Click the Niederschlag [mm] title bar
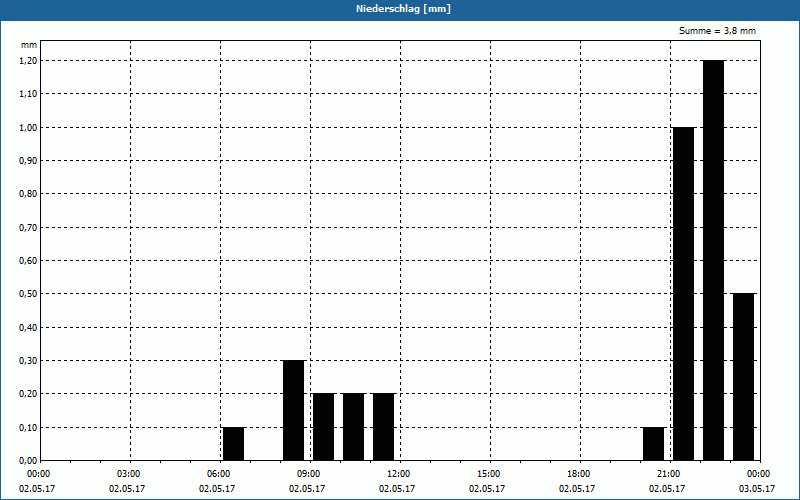 pos(400,9)
